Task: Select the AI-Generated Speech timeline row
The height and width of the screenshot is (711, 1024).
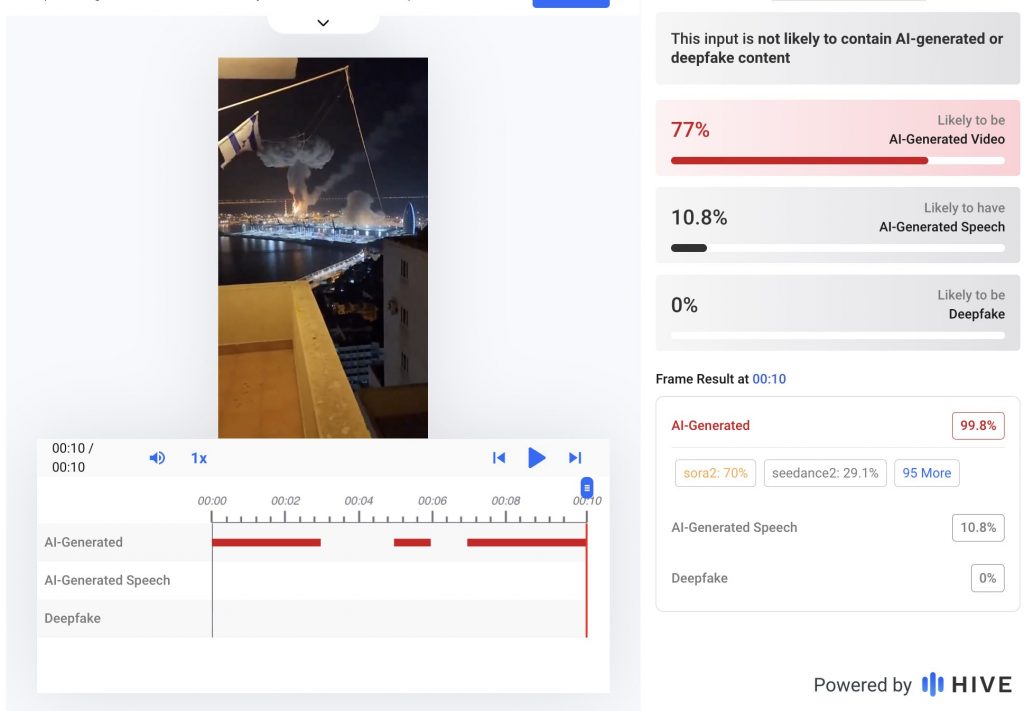Action: tap(107, 580)
